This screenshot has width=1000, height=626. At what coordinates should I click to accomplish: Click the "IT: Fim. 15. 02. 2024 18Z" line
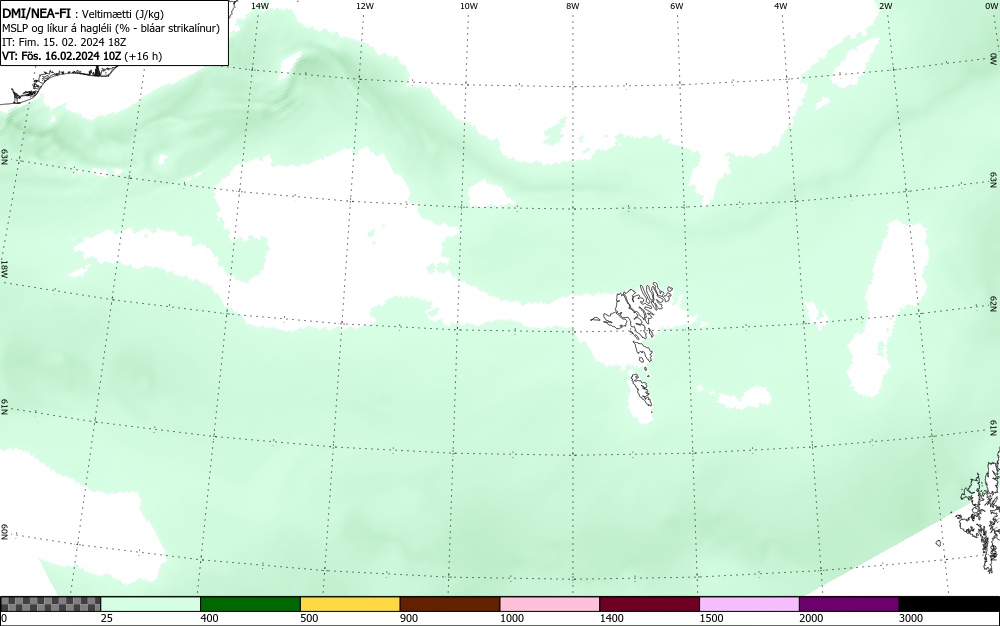point(64,42)
